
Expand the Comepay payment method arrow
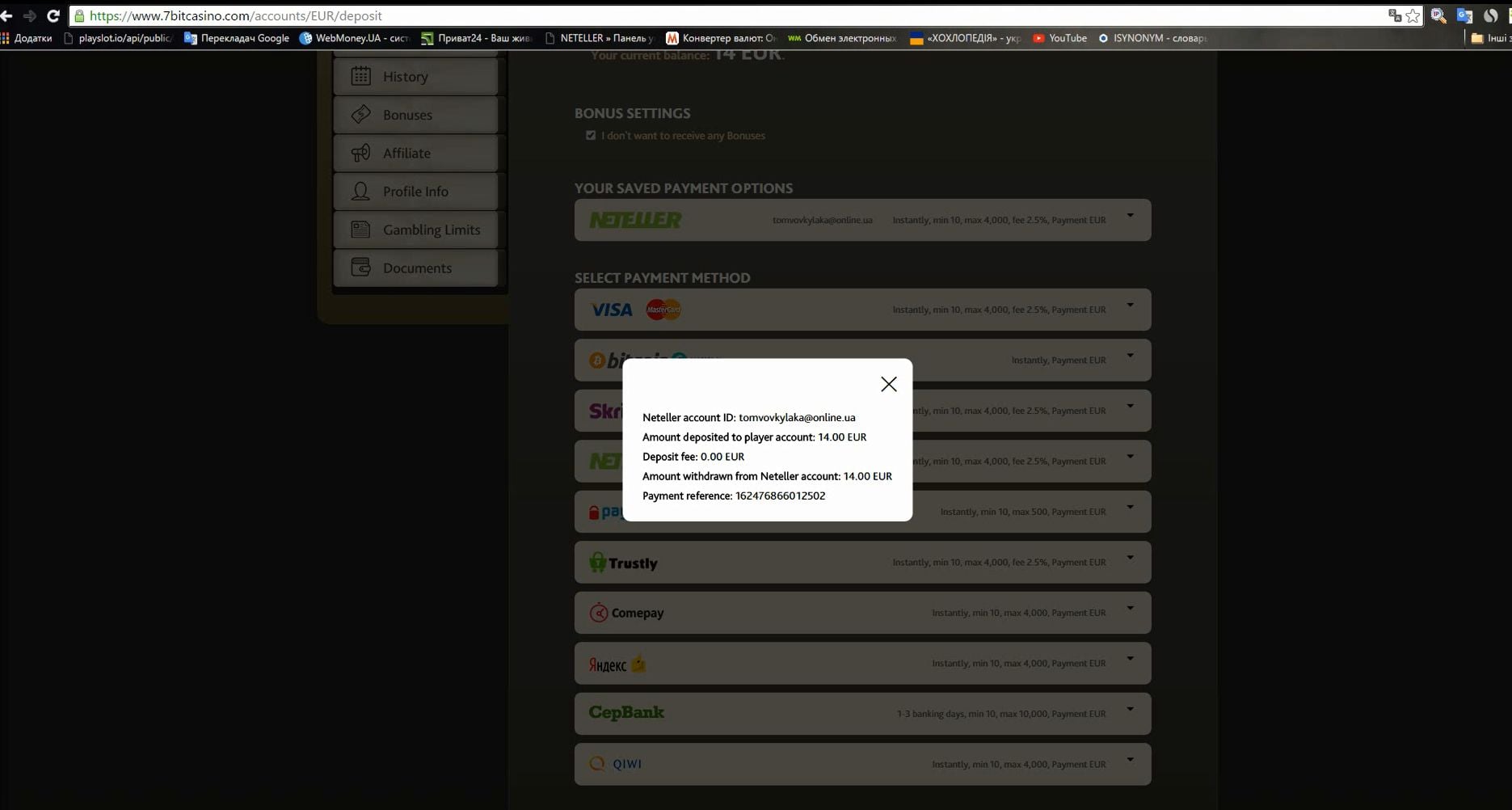pyautogui.click(x=1131, y=609)
